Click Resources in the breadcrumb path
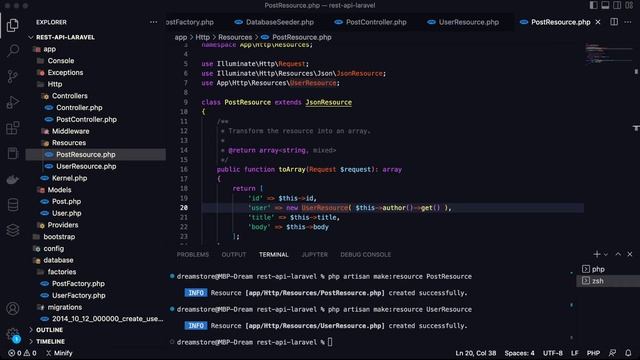Viewport: 640px width, 360px height. [235, 37]
